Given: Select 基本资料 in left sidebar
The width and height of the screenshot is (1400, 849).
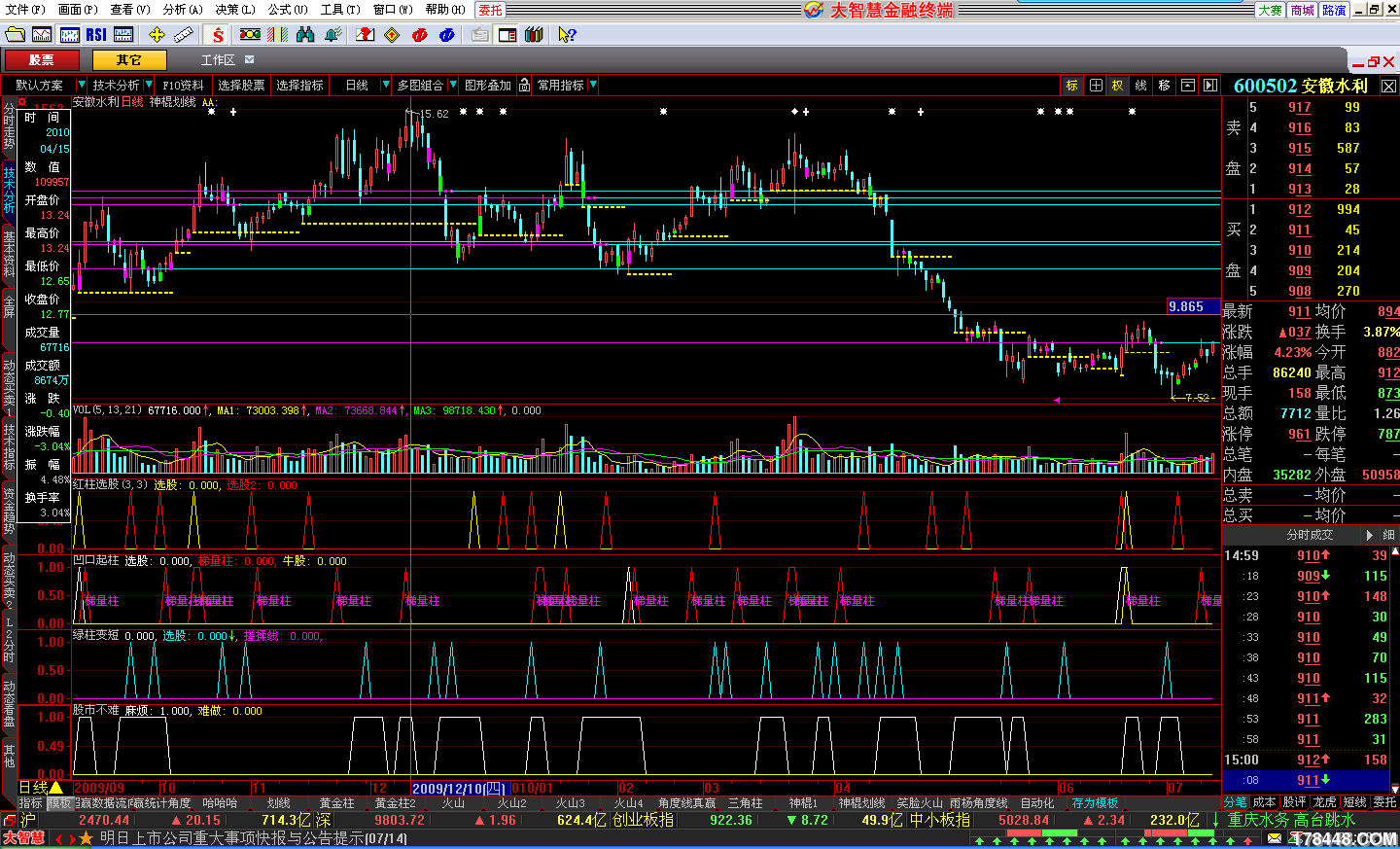Looking at the screenshot, I should pos(9,255).
